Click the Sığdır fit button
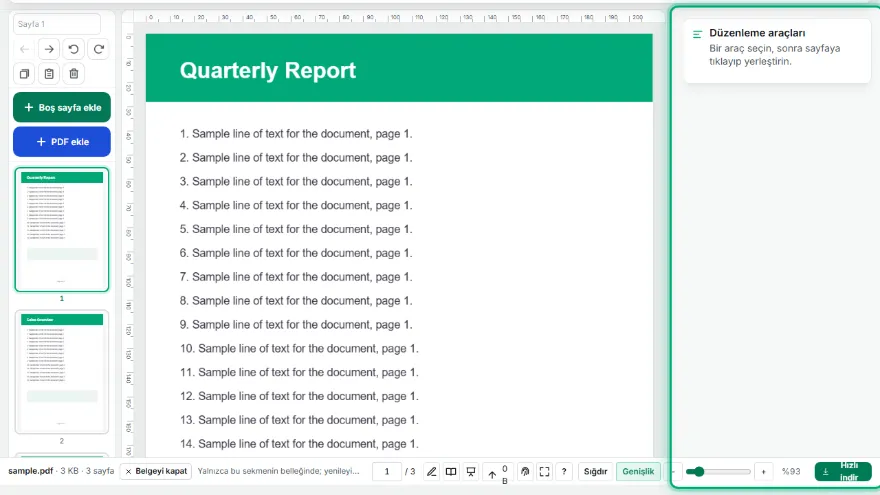The height and width of the screenshot is (495, 880). pyautogui.click(x=595, y=471)
